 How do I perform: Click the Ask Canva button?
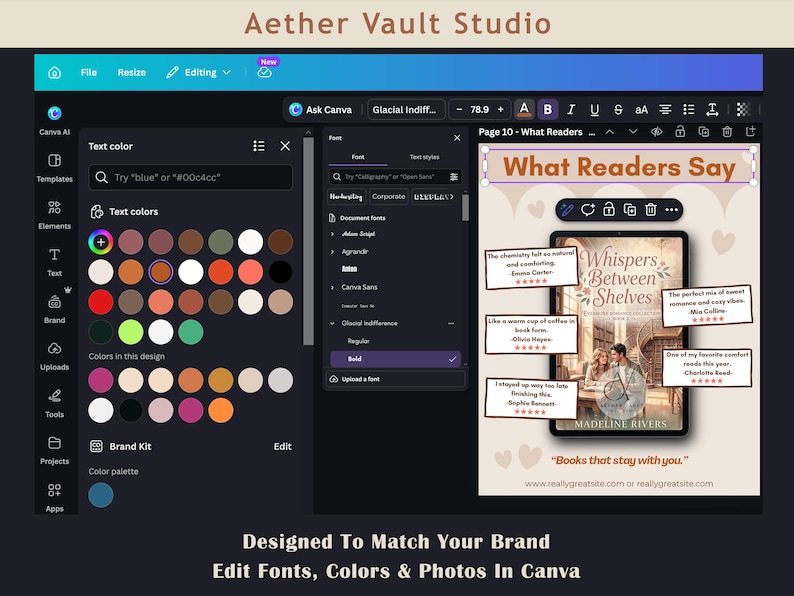pos(321,109)
